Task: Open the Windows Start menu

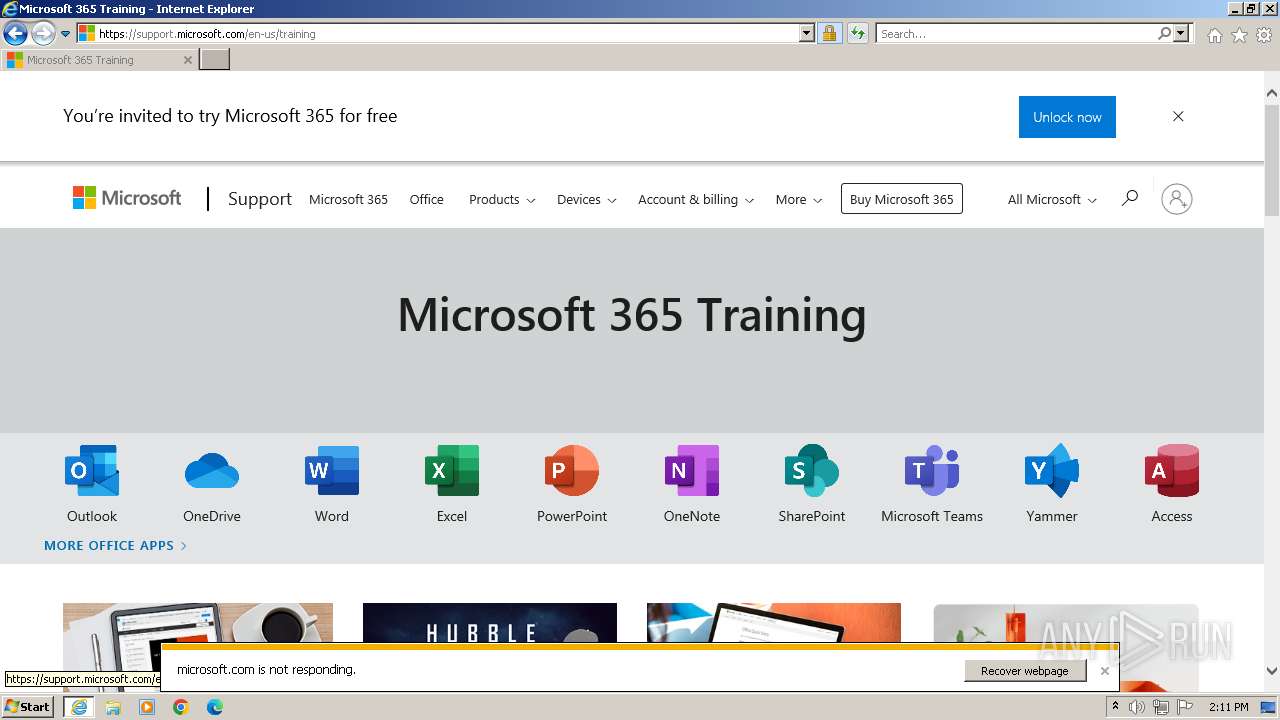Action: [x=28, y=707]
